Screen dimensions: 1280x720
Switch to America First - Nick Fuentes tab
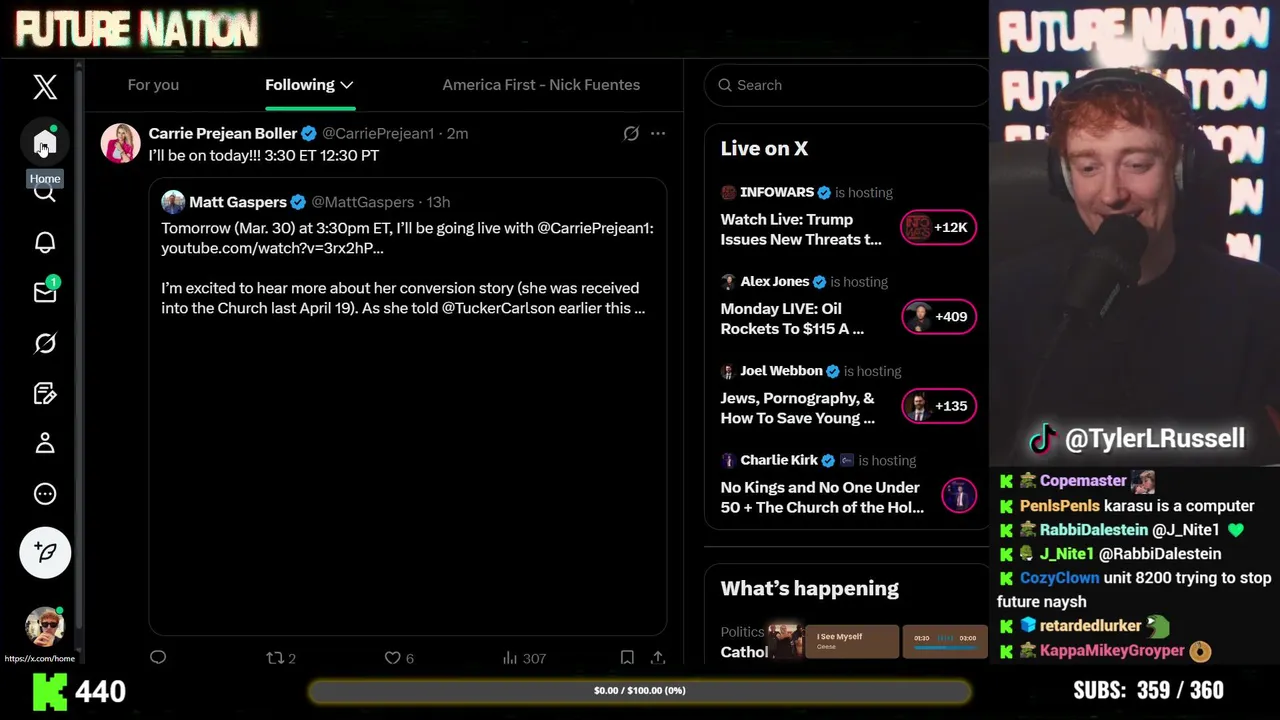[541, 85]
